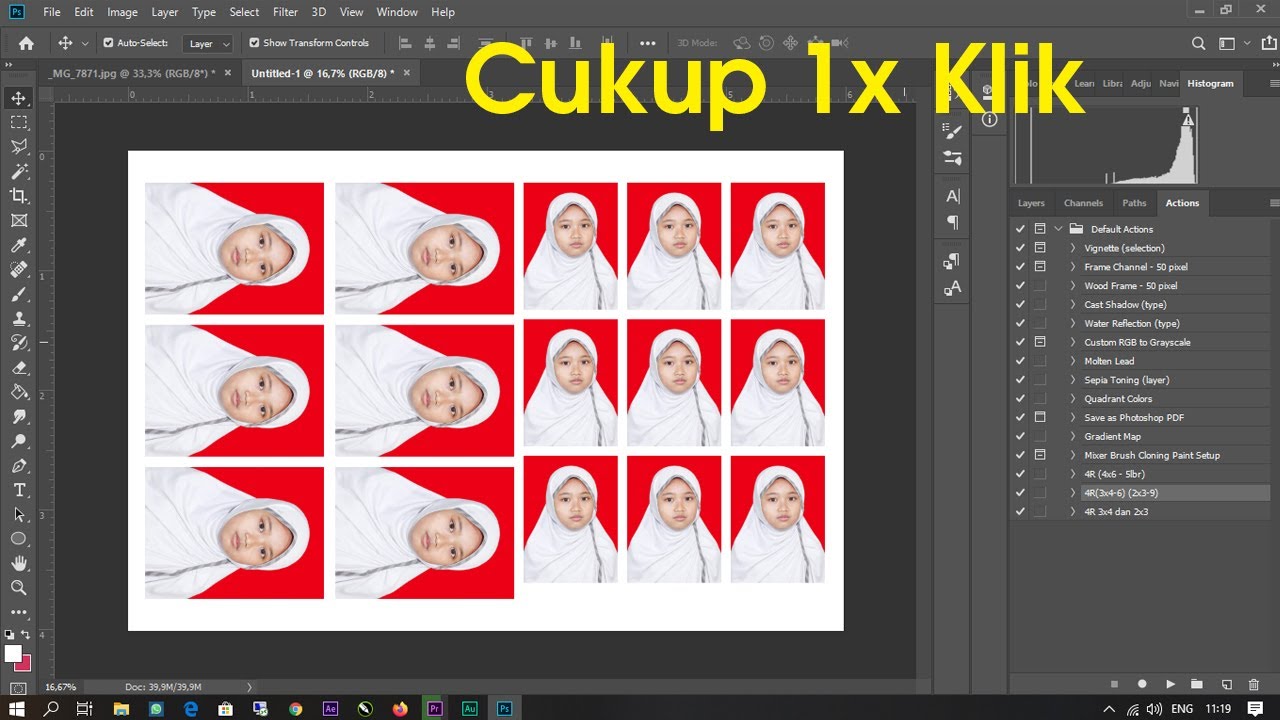Toggle dialog box for Save as Photoshop PDF
The image size is (1280, 720).
pyautogui.click(x=1040, y=417)
